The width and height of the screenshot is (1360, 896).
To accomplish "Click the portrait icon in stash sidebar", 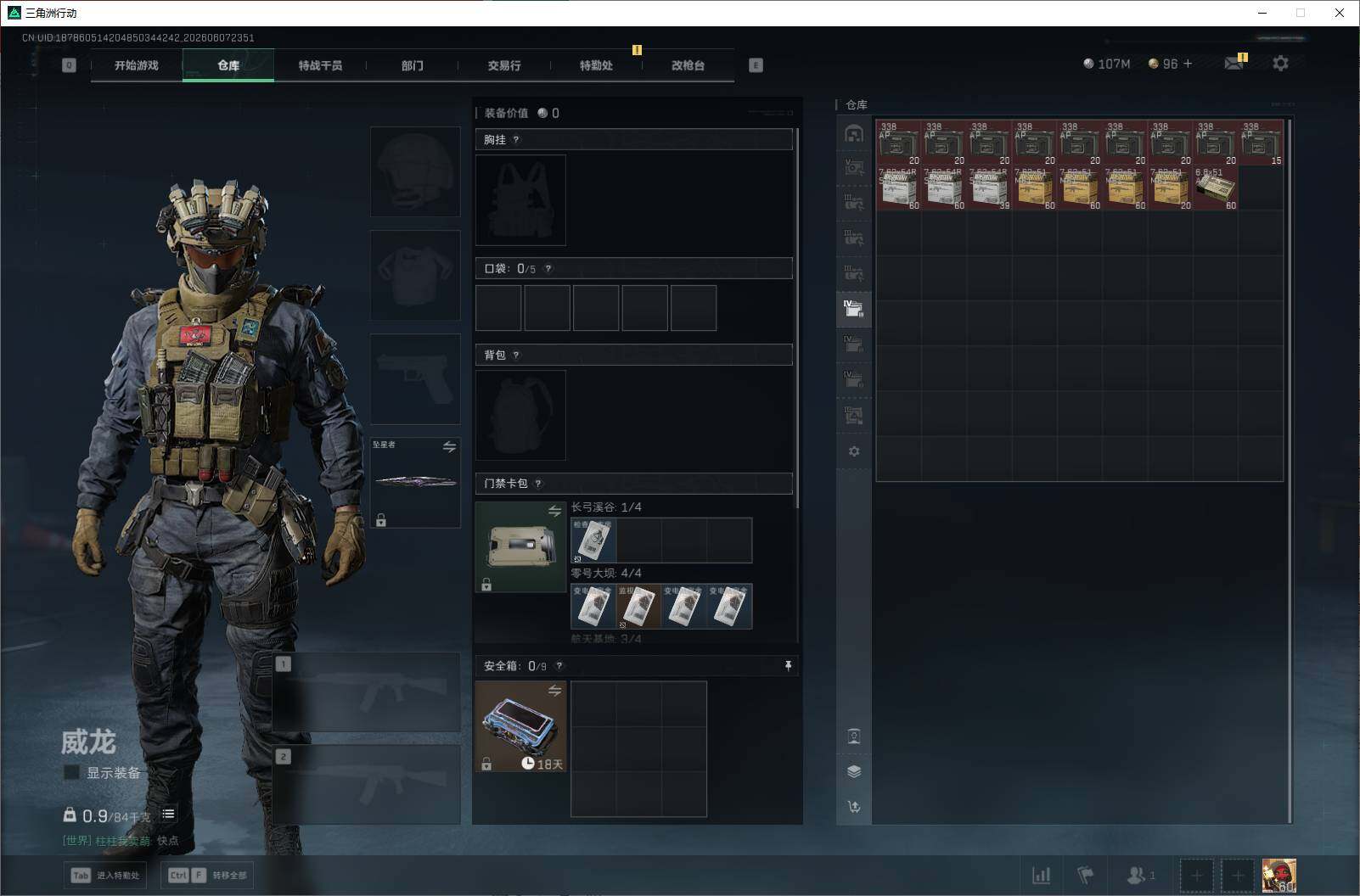I will pyautogui.click(x=854, y=736).
